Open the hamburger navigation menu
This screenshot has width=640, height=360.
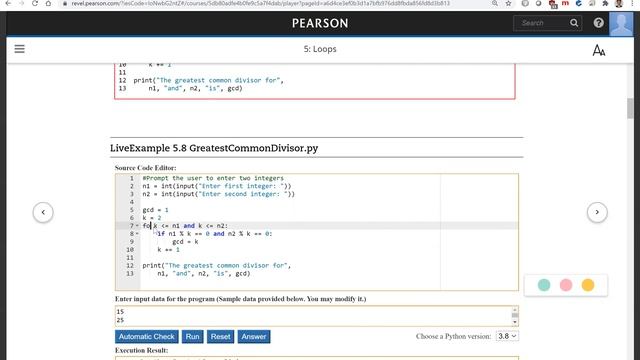tap(20, 49)
